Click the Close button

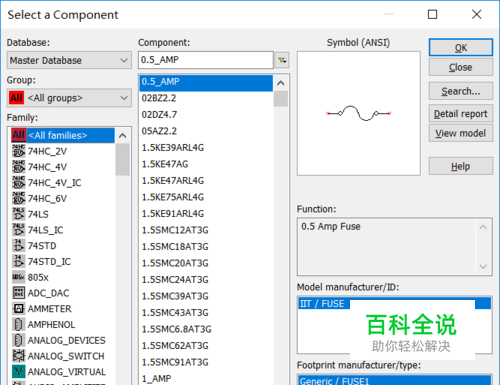click(461, 67)
